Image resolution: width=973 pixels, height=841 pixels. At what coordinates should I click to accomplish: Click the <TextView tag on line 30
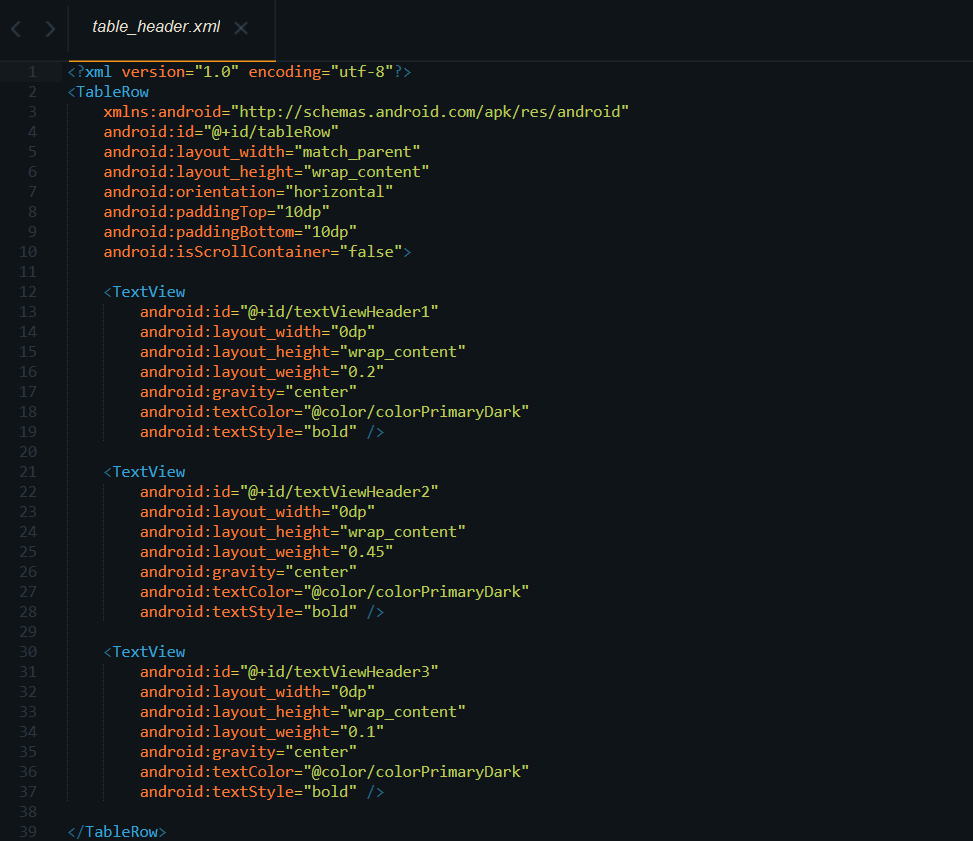click(x=145, y=652)
